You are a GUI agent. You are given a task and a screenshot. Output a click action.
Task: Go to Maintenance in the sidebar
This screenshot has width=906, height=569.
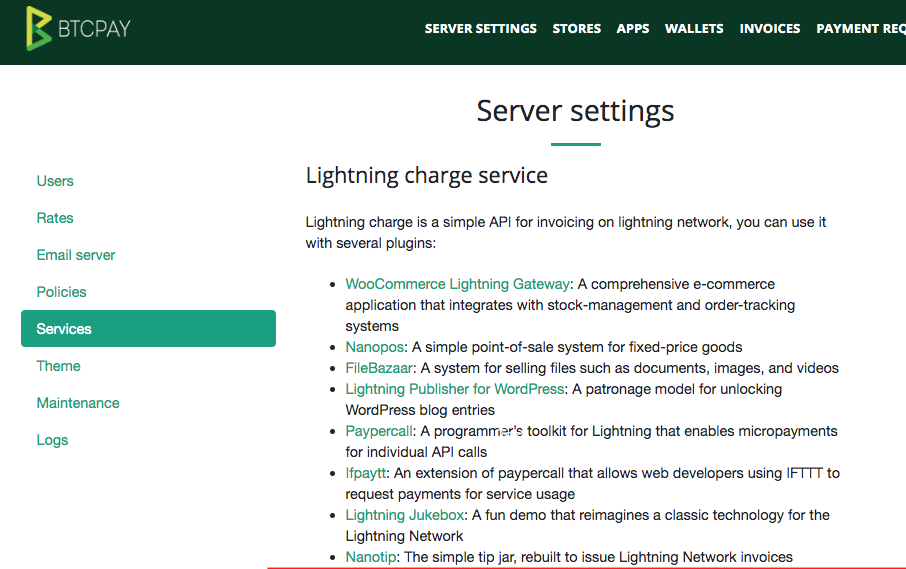[x=78, y=403]
